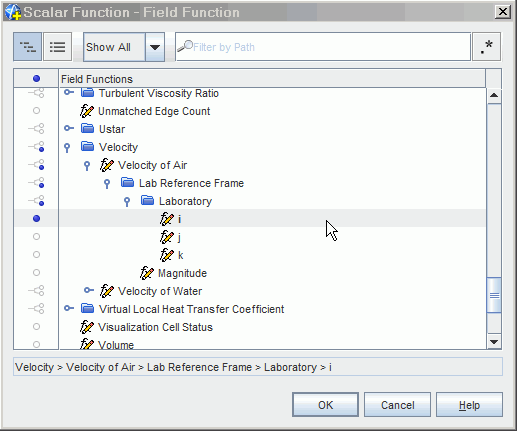The width and height of the screenshot is (517, 431).
Task: Select Unmatched Edge Count field function
Action: [x=154, y=111]
